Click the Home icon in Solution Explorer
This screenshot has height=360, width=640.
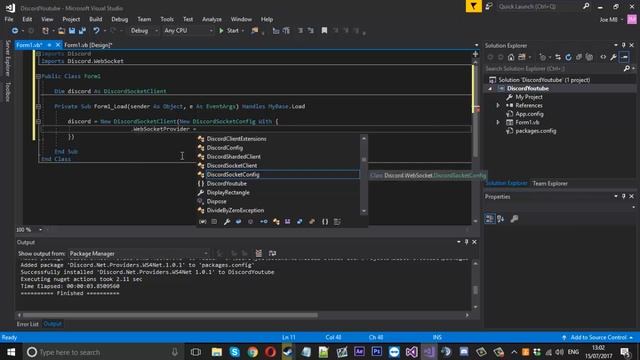[511, 57]
